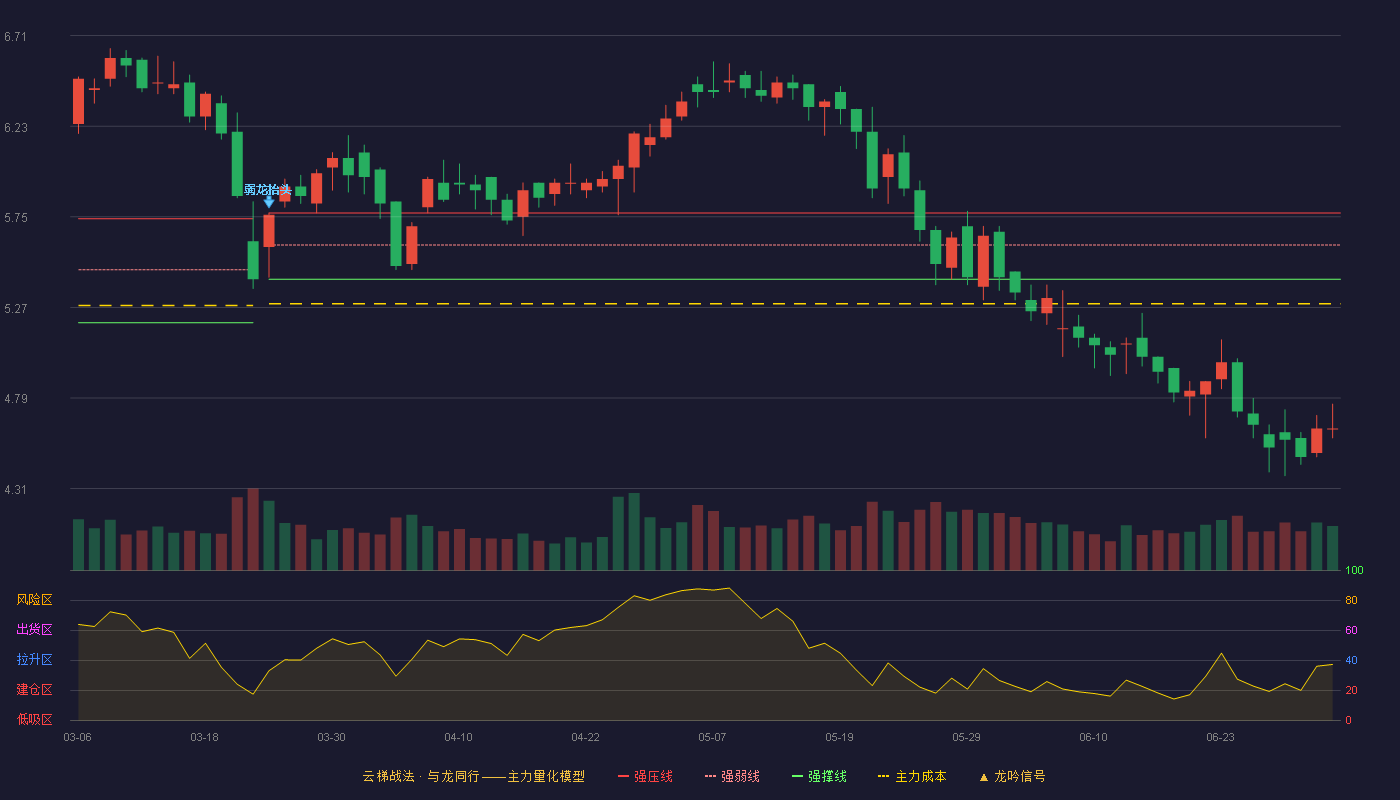This screenshot has height=800, width=1400.
Task: Select the 拉升区 zone label
Action: tap(34, 660)
